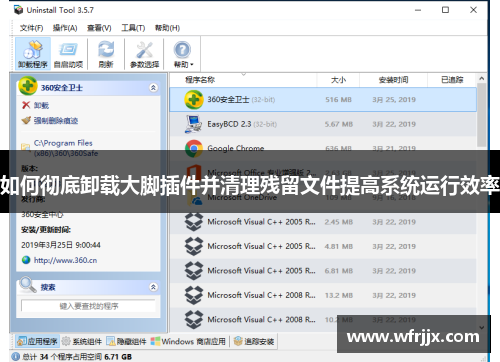Image resolution: width=500 pixels, height=362 pixels.
Task: Click the 强制删除痕迹 force removal link
Action: [x=56, y=121]
